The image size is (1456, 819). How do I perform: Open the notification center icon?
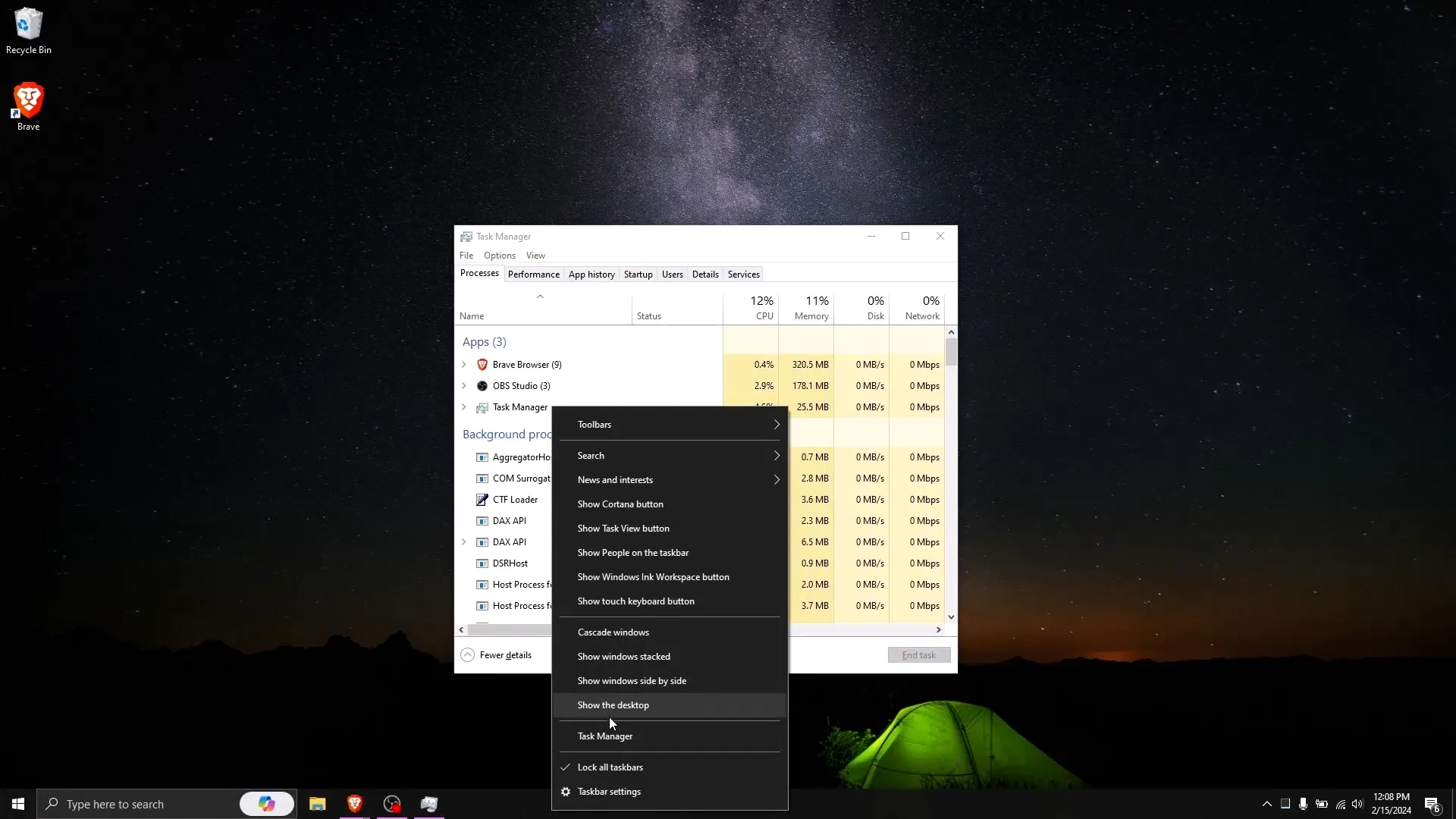pyautogui.click(x=1432, y=804)
